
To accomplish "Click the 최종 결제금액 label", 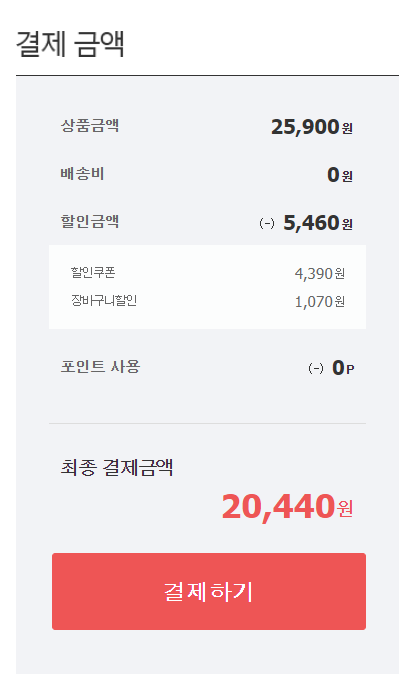I will [117, 467].
